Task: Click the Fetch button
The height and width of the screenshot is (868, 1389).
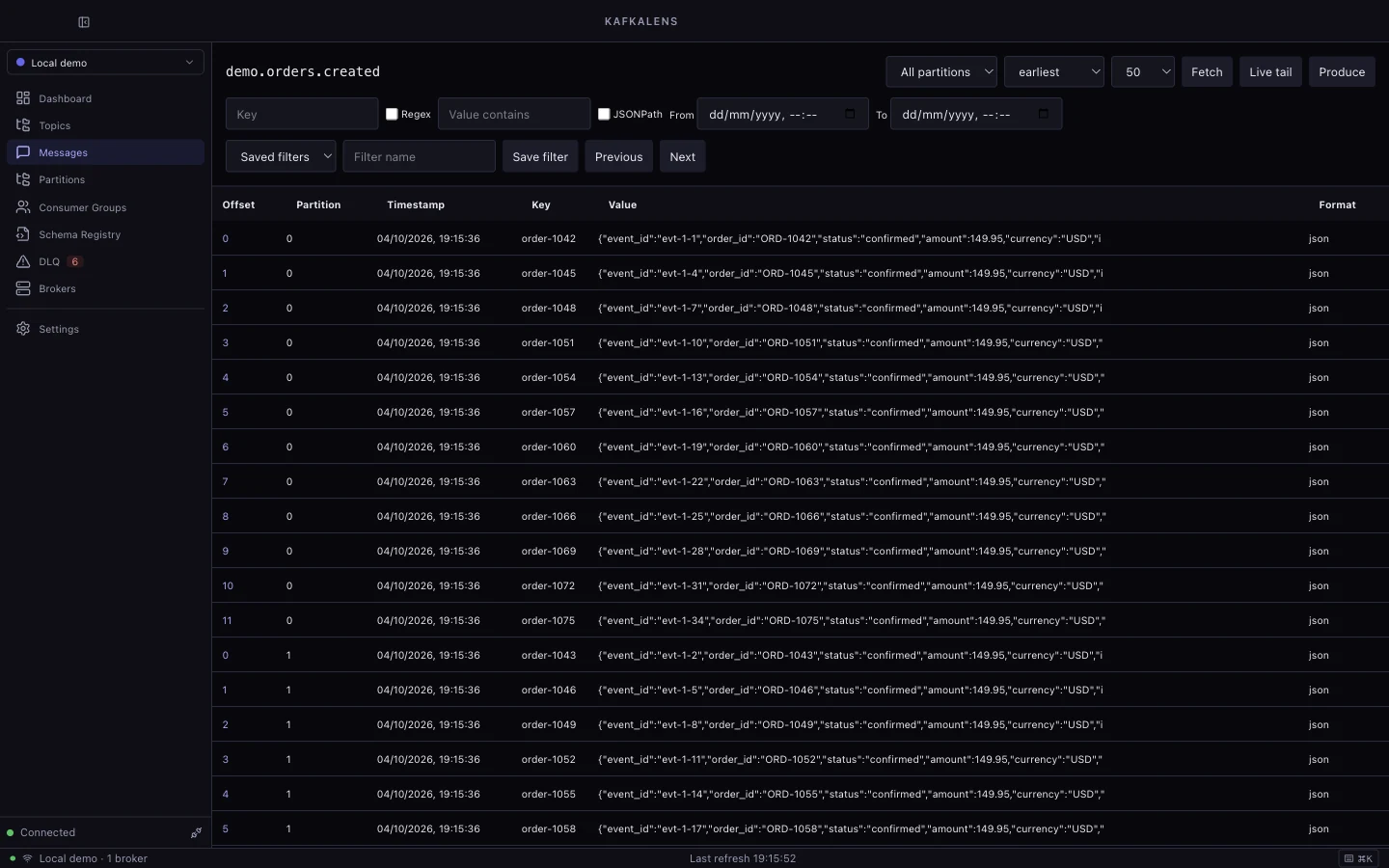Action: coord(1207,72)
